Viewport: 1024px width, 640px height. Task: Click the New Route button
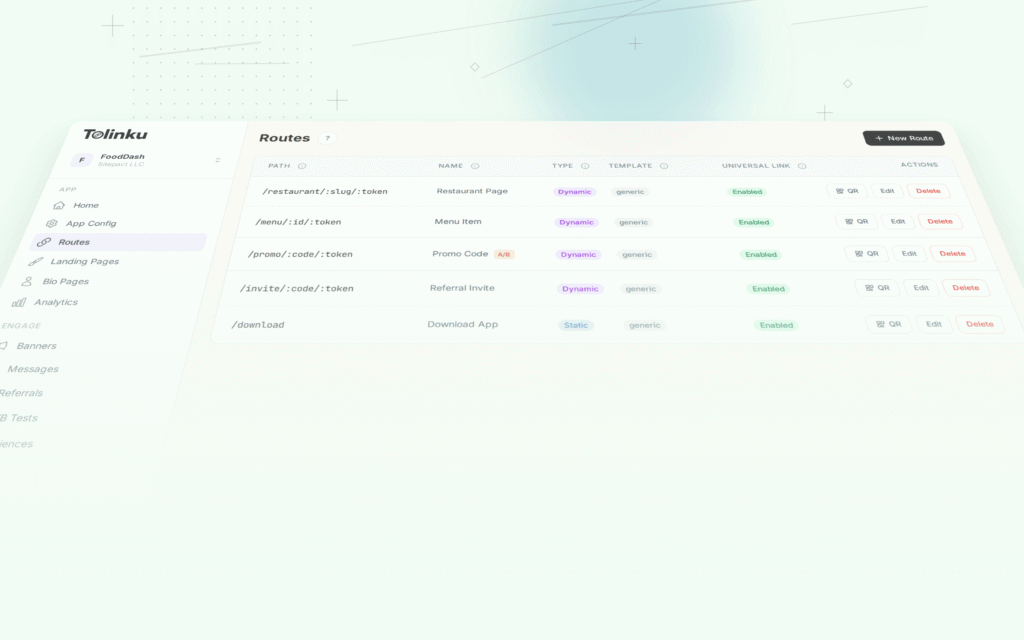[903, 138]
